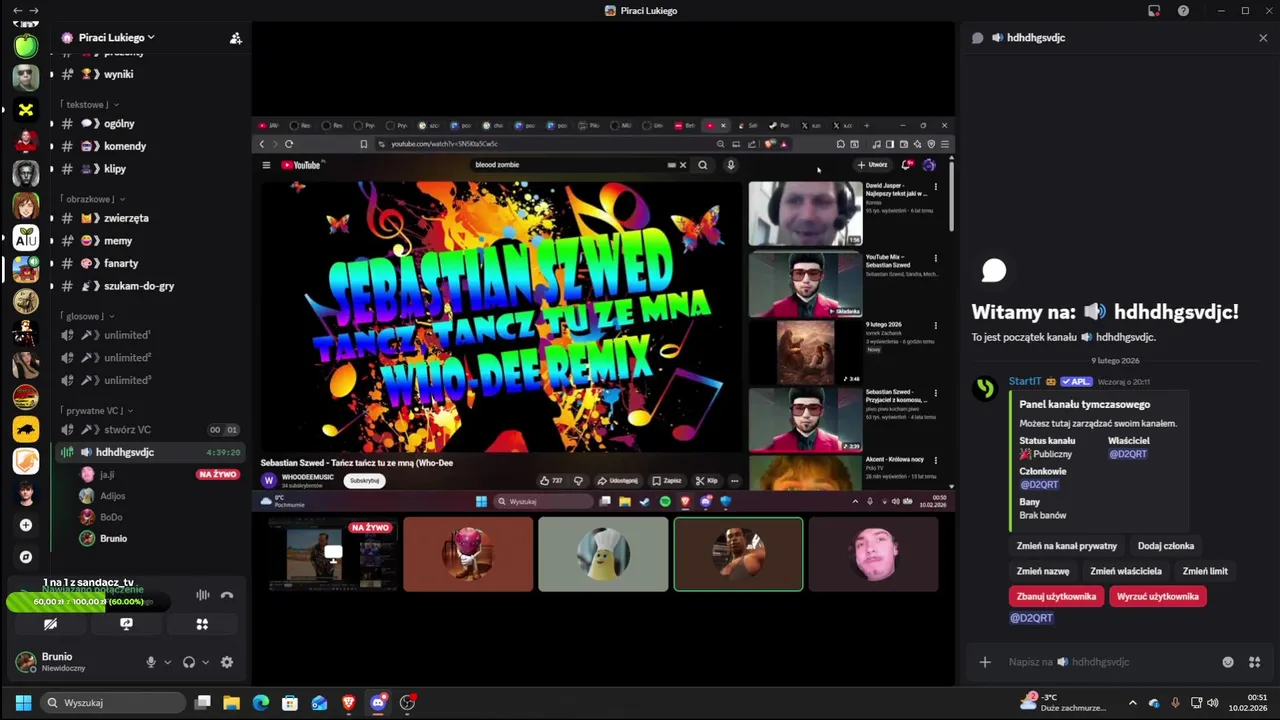Click the @D2QRT mention below the buttons
1280x720 pixels.
click(x=1031, y=618)
